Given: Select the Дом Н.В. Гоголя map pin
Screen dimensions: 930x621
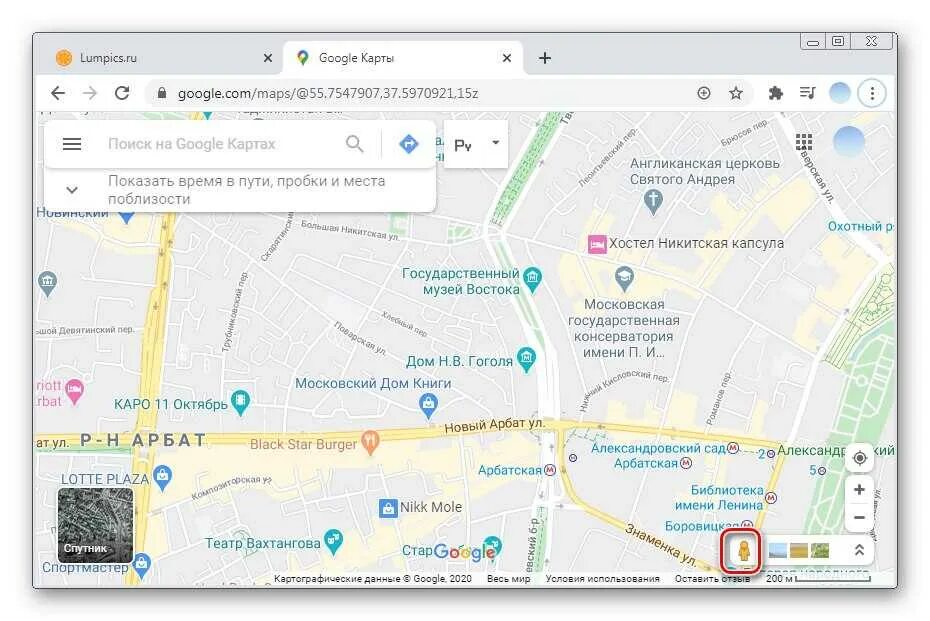Looking at the screenshot, I should coord(526,359).
